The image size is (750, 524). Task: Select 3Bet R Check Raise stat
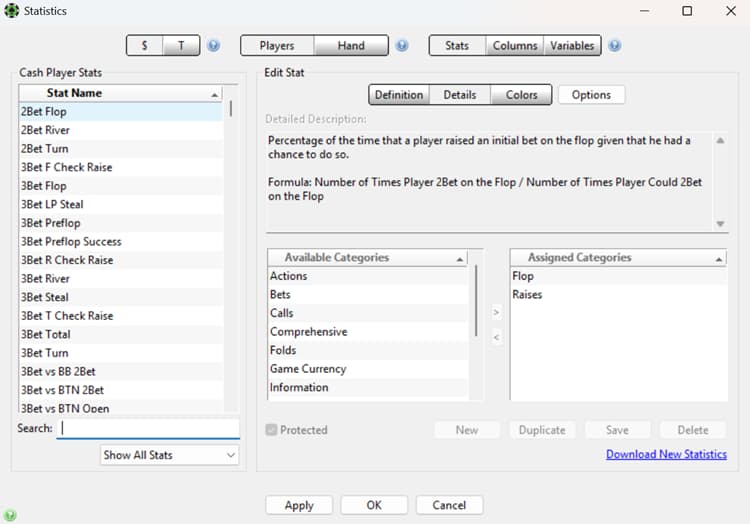(x=121, y=260)
